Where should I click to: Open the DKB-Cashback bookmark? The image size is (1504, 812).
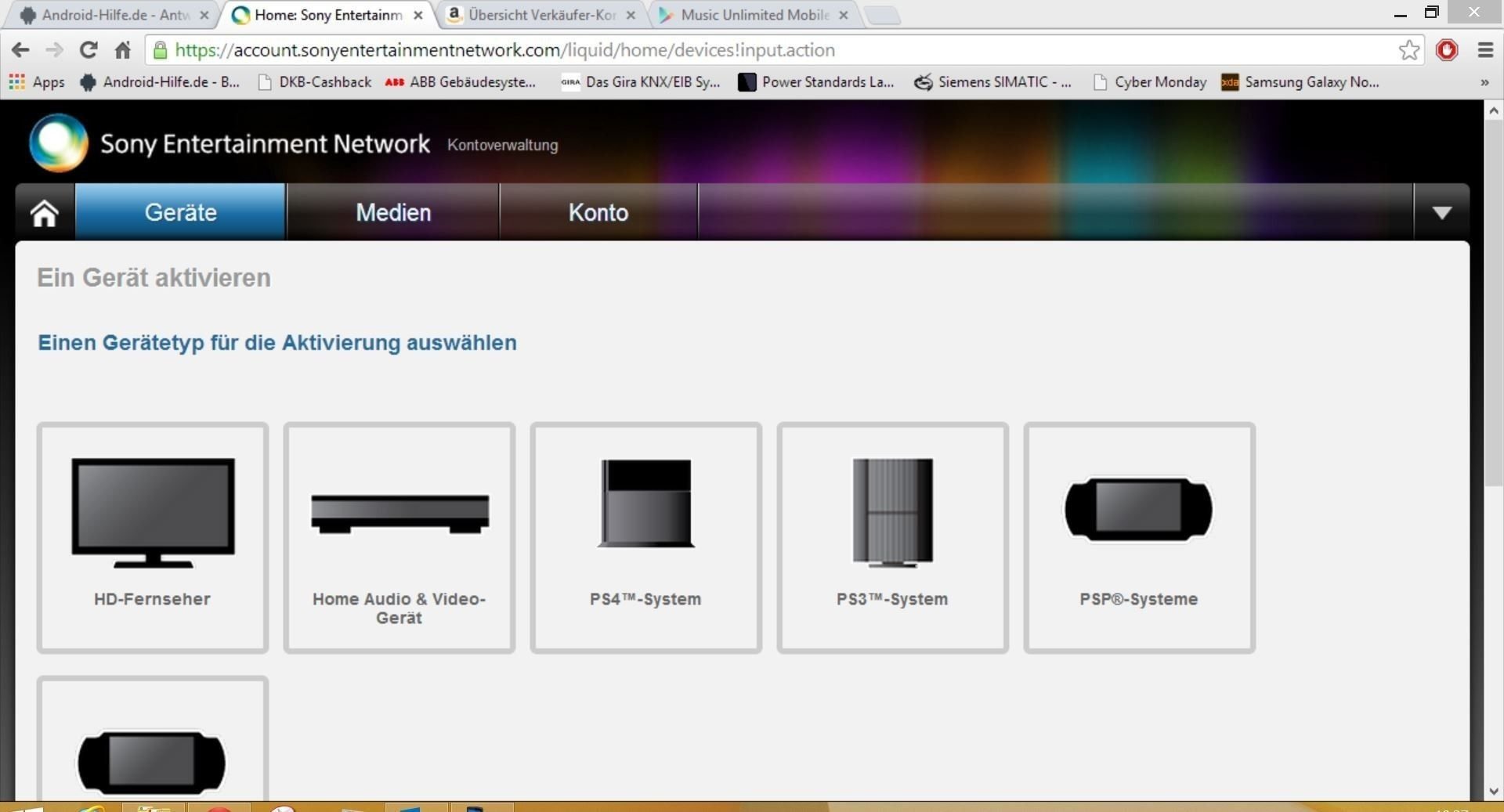coord(315,81)
